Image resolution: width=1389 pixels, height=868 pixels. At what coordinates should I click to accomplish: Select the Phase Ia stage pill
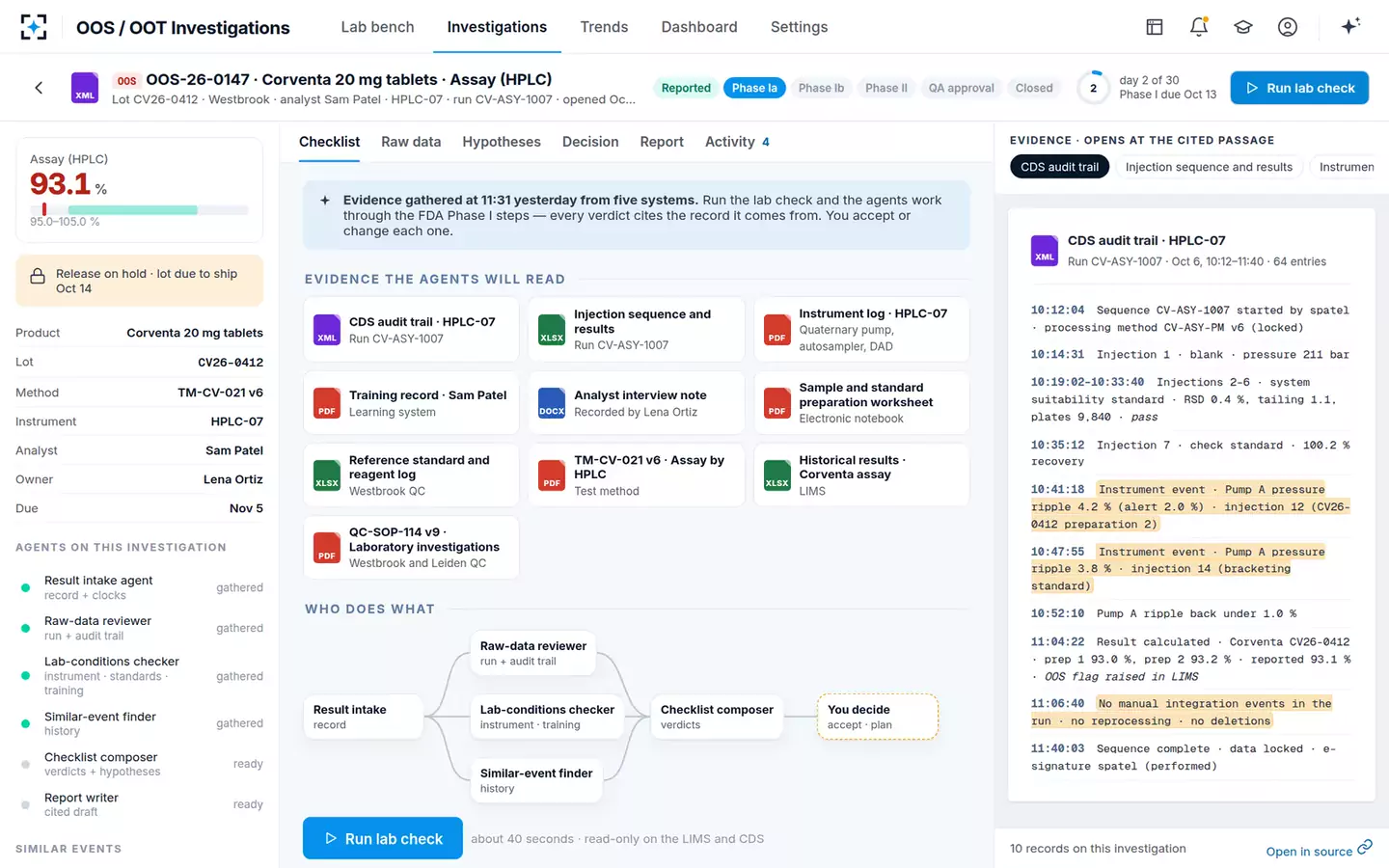pos(754,88)
